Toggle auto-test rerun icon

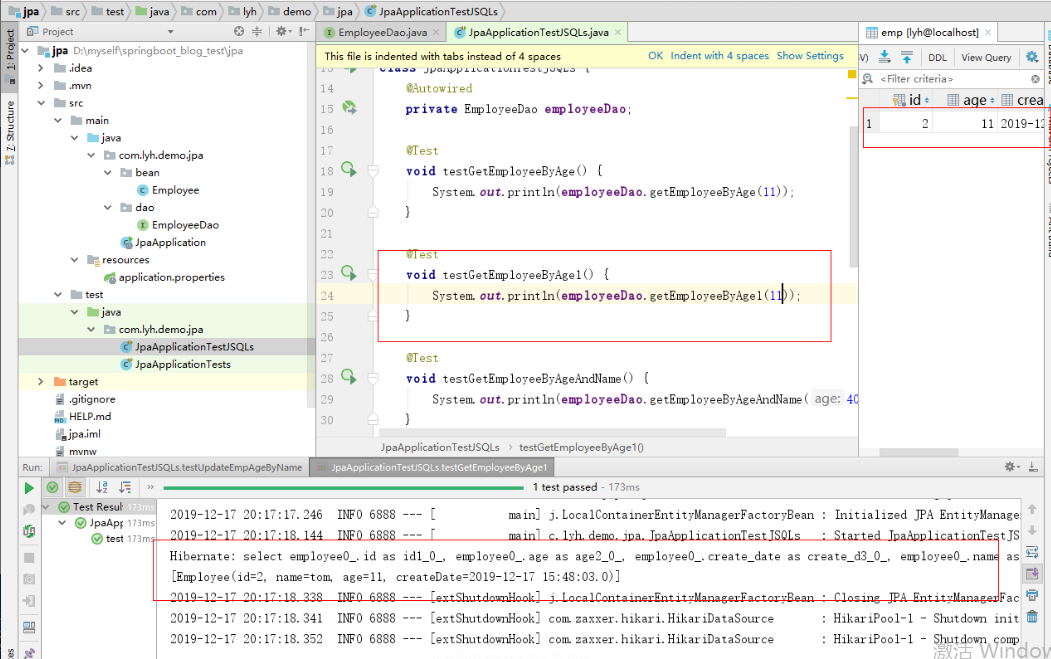coord(29,532)
